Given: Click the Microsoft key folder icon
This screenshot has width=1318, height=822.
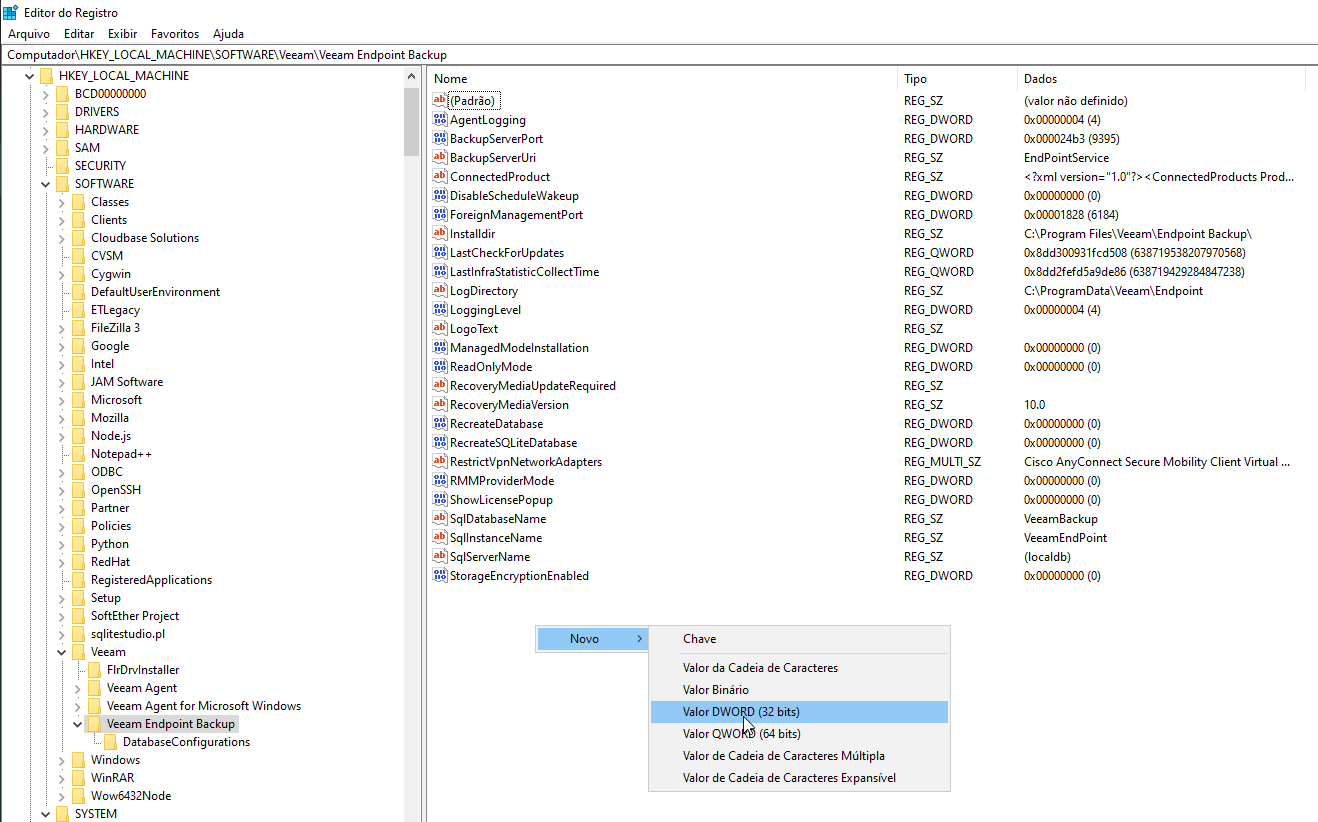Looking at the screenshot, I should 79,400.
